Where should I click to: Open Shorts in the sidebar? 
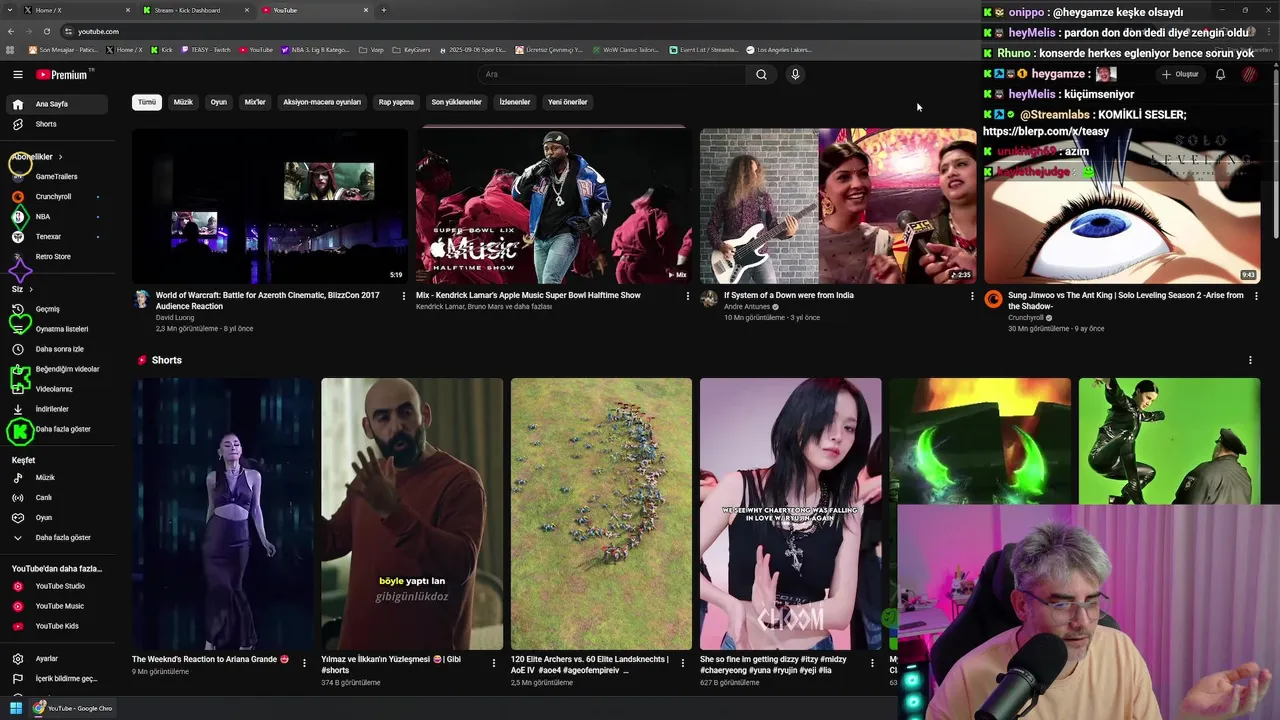click(x=59, y=124)
